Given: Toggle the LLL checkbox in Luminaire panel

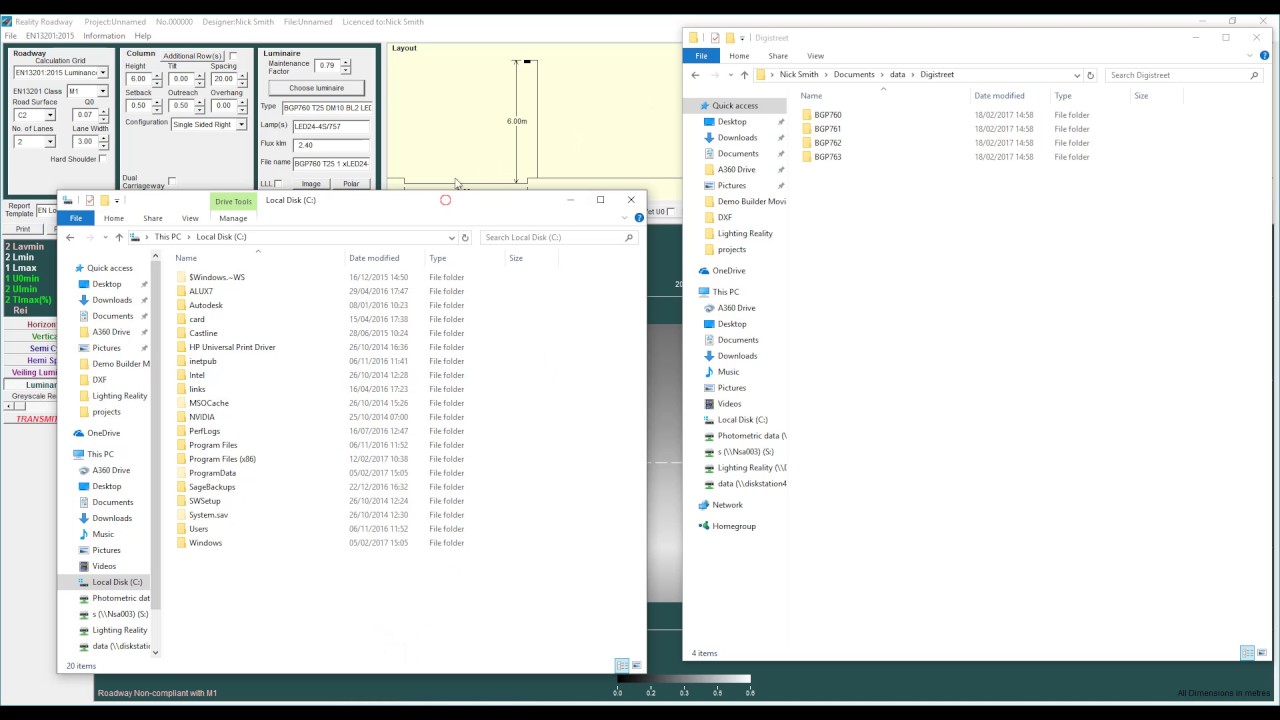Looking at the screenshot, I should 278,184.
